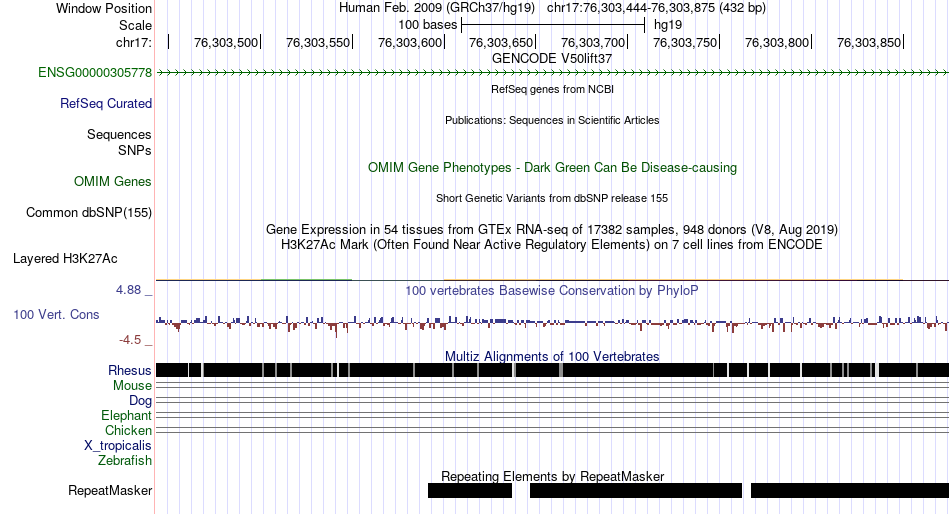
Task: Click the 4.88 PhyloP upper value
Action: point(128,290)
